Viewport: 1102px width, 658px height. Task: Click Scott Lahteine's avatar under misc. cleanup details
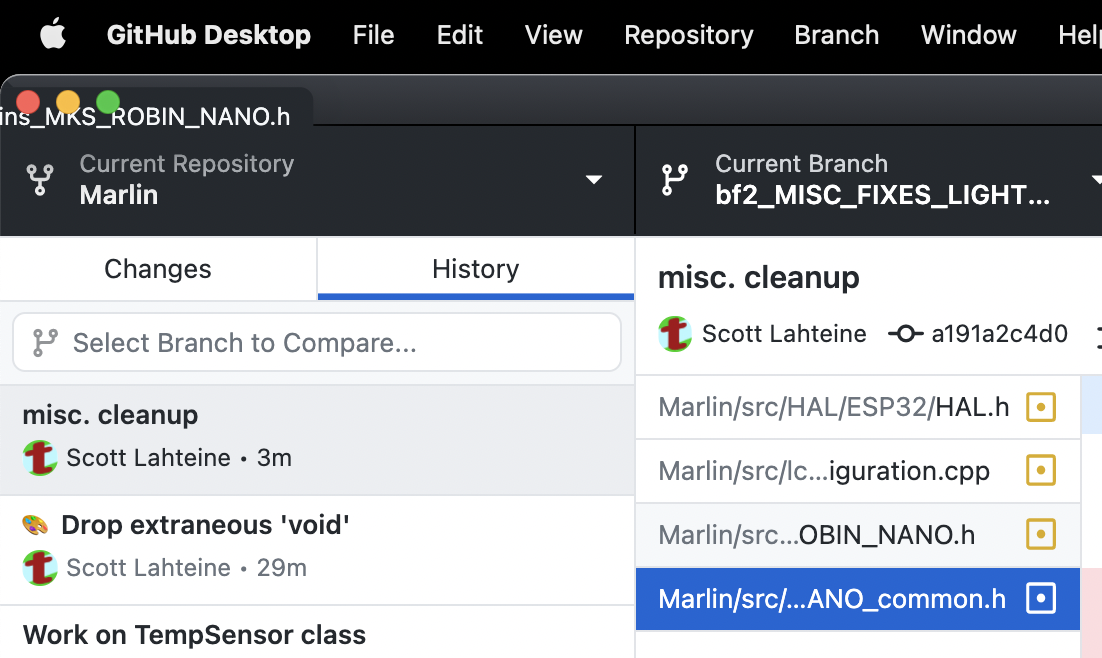coord(675,333)
